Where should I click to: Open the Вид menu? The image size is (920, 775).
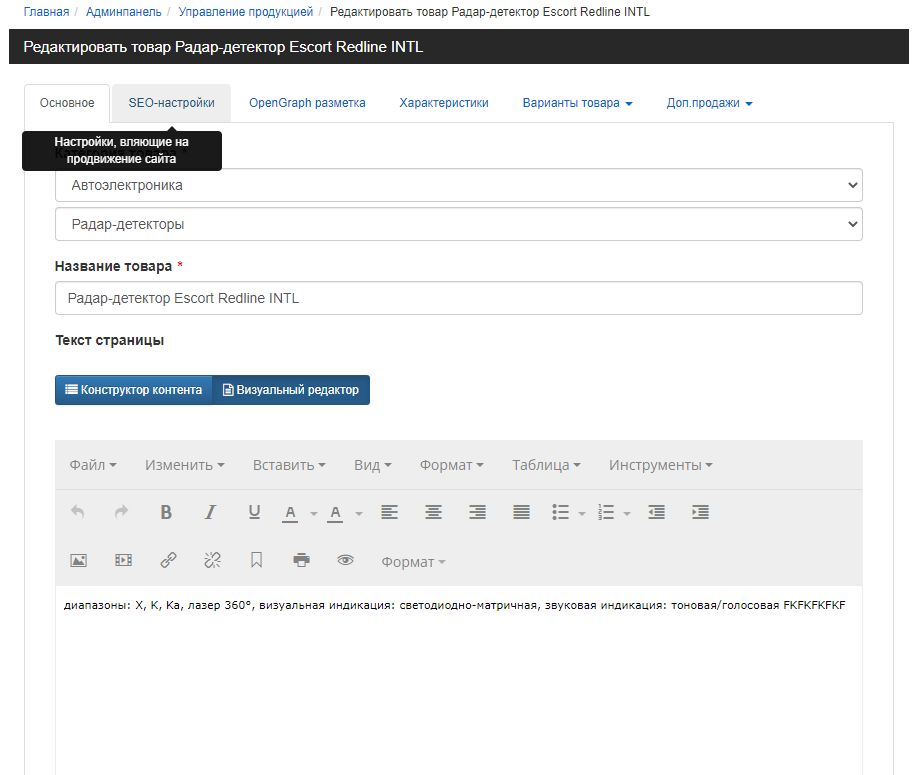point(373,465)
